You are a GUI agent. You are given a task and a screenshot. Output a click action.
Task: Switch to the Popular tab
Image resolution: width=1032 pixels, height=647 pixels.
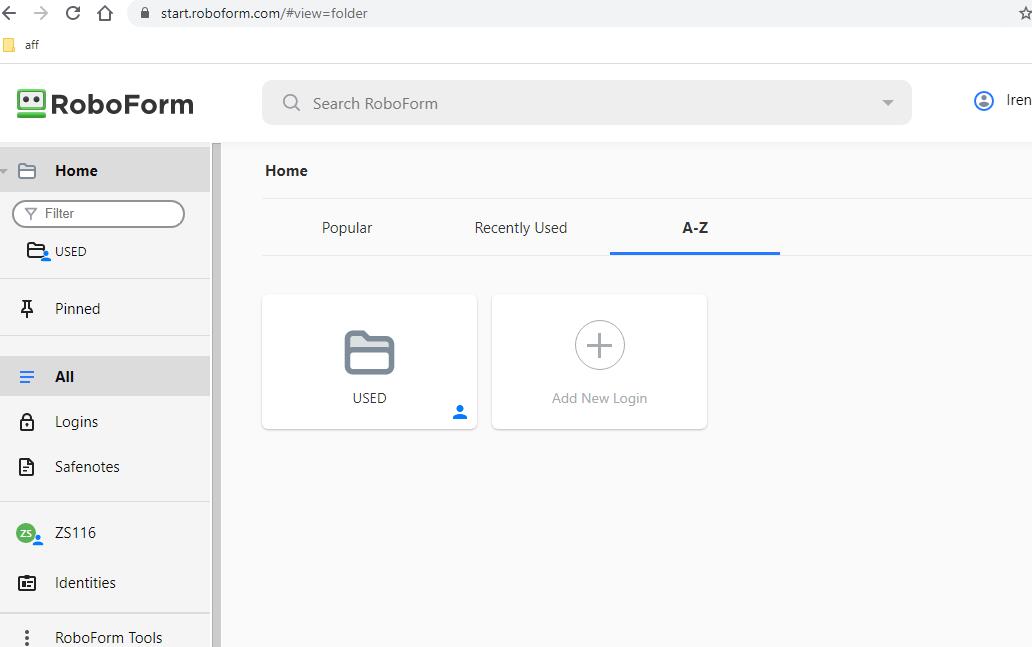(347, 228)
